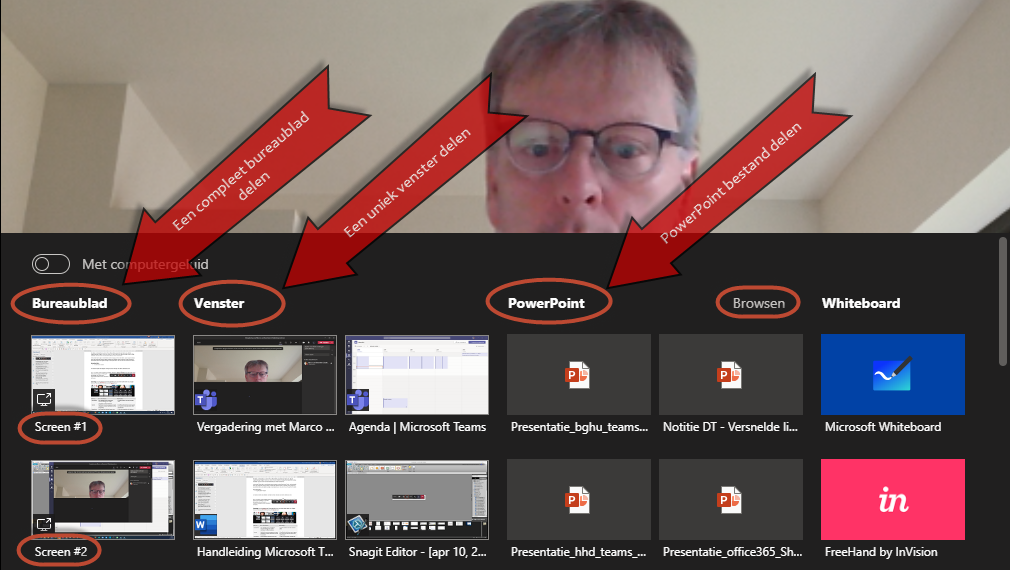The image size is (1010, 570).
Task: Click the PowerPoint section heading
Action: point(545,303)
